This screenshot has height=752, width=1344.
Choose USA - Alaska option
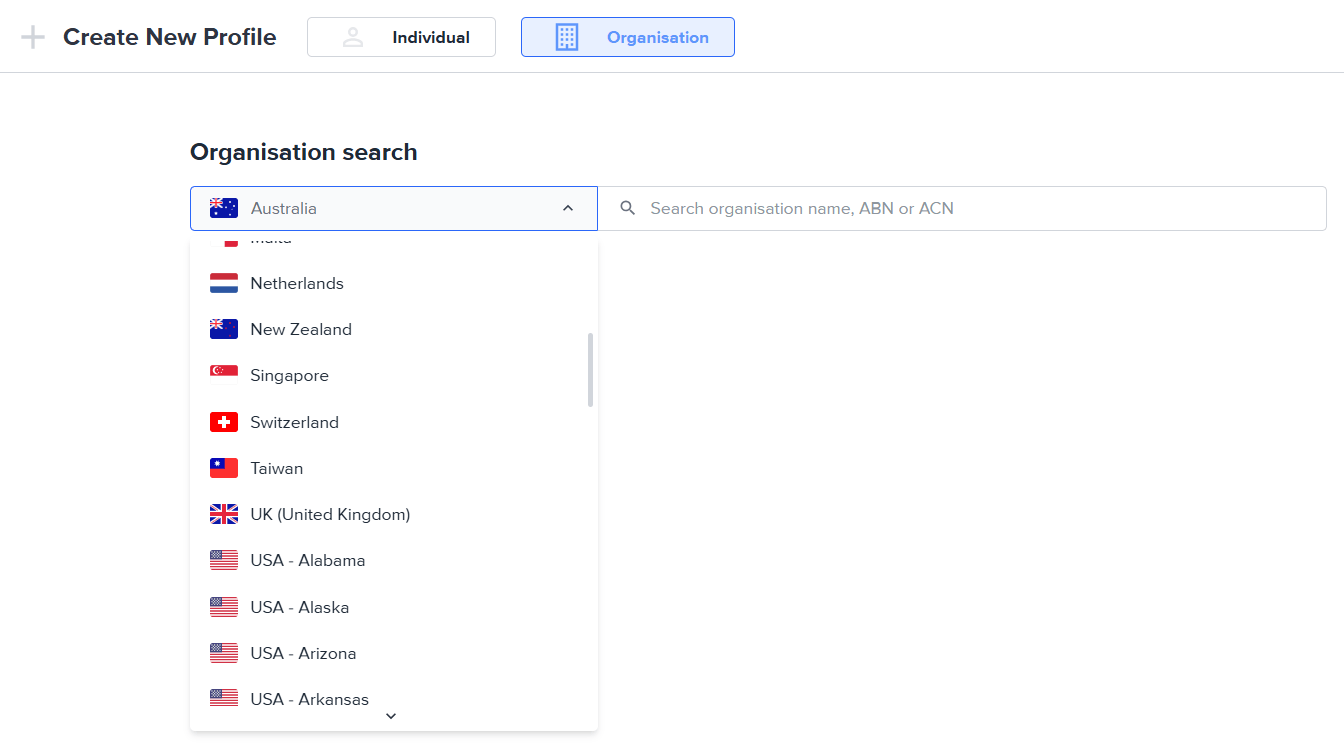[x=299, y=607]
